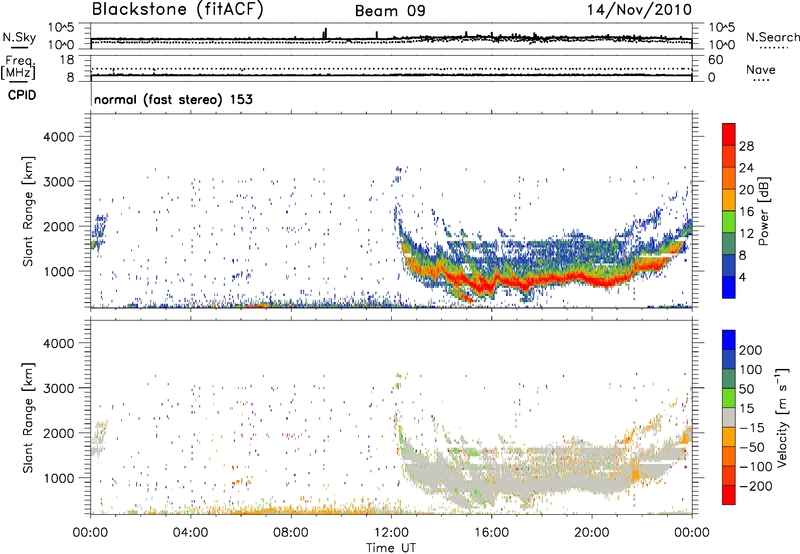Click the red bottom segment of Velocity colorbar
Screen dimensions: 800x554
(x=729, y=495)
